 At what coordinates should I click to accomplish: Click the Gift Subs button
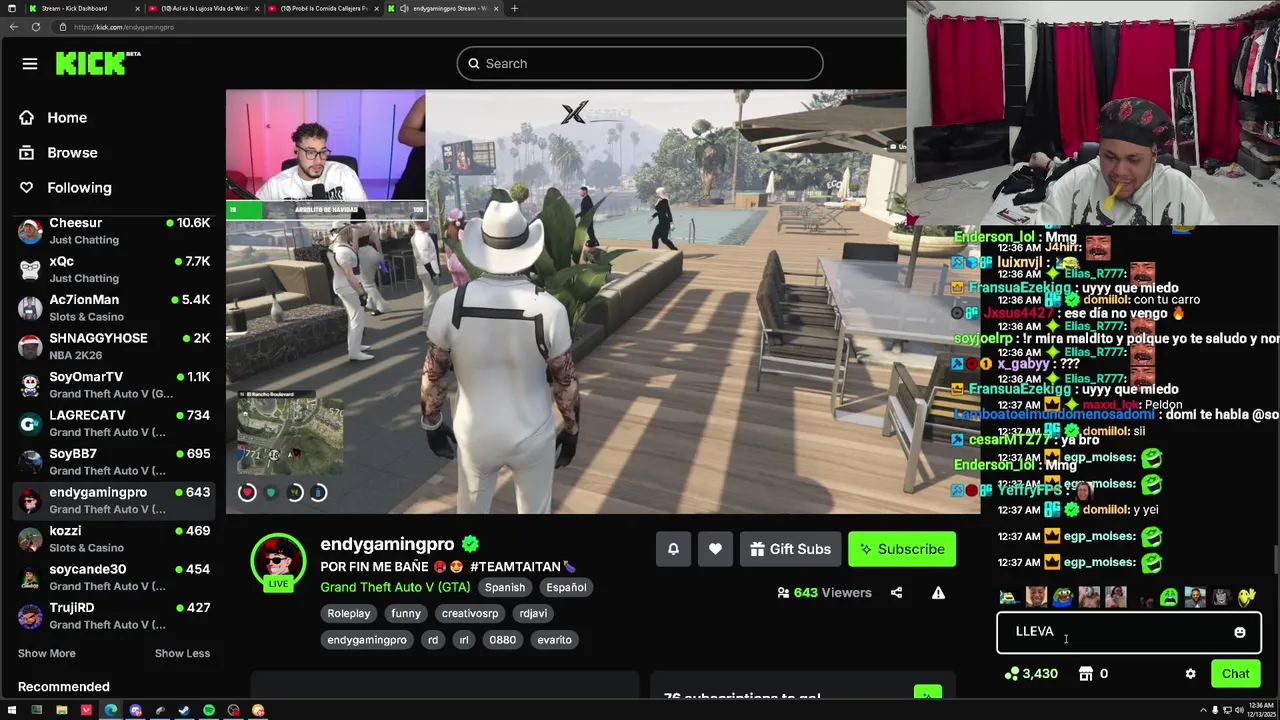[x=790, y=549]
